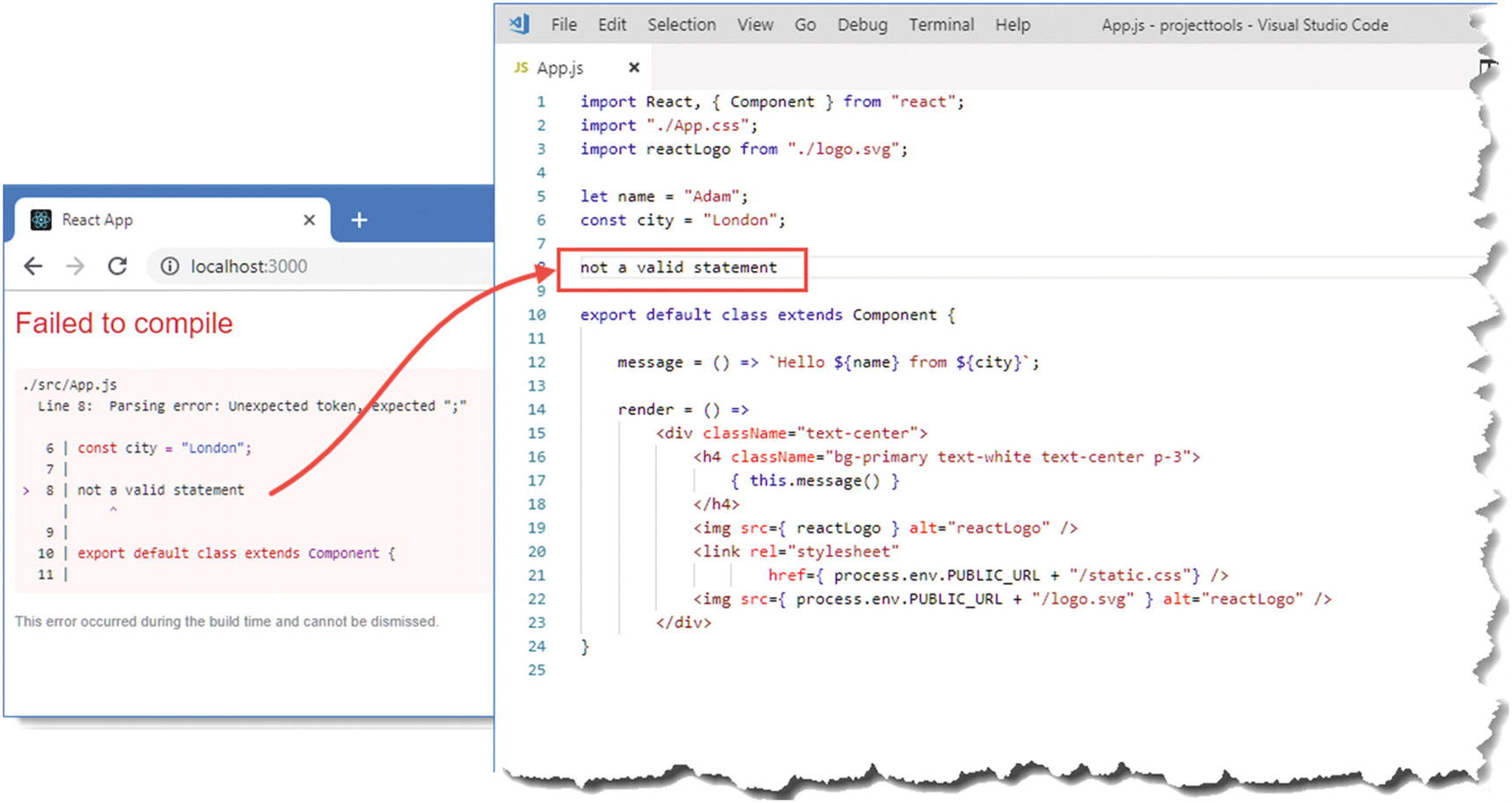
Task: Click the React App tab favicon
Action: [40, 220]
